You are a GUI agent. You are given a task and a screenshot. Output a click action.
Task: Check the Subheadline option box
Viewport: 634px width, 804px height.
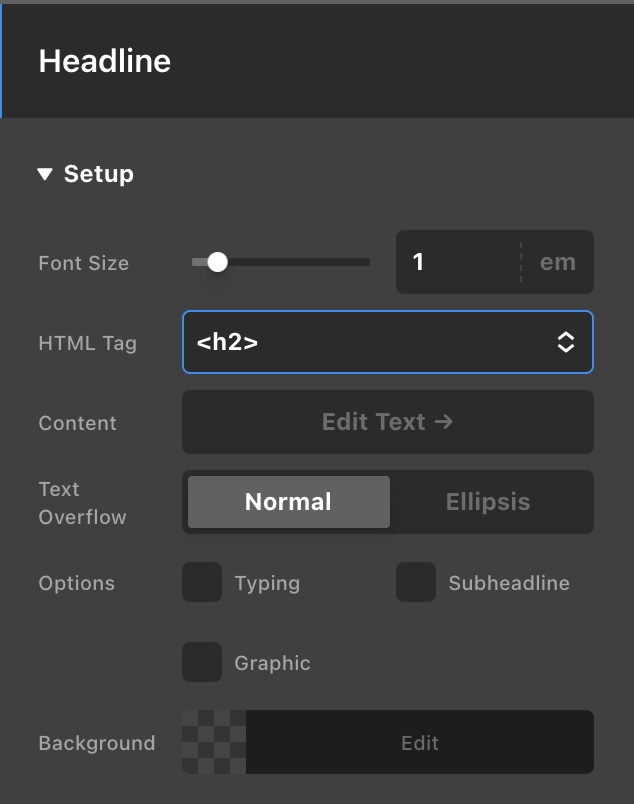click(x=416, y=583)
